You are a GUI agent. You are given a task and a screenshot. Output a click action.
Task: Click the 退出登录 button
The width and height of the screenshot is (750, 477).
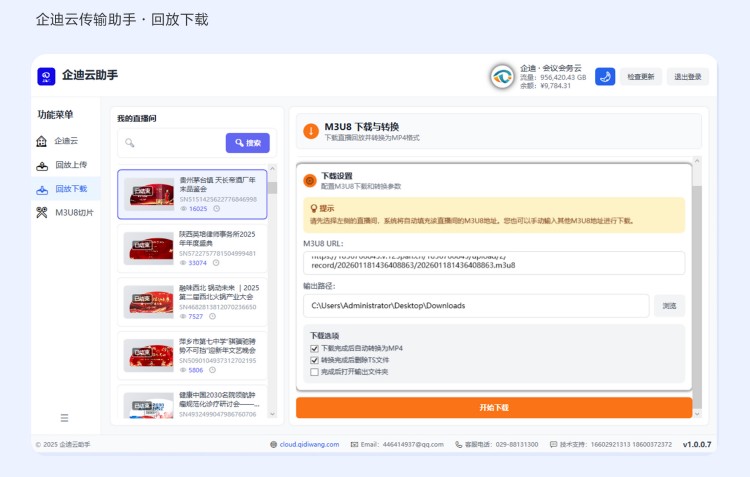(x=687, y=76)
